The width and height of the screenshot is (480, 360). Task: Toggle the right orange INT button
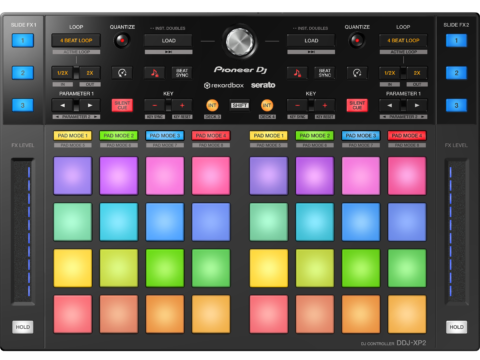267,105
